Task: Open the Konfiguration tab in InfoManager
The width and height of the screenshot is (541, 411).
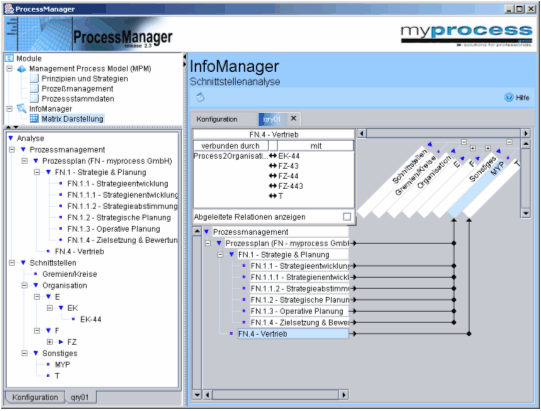Action: coord(217,119)
